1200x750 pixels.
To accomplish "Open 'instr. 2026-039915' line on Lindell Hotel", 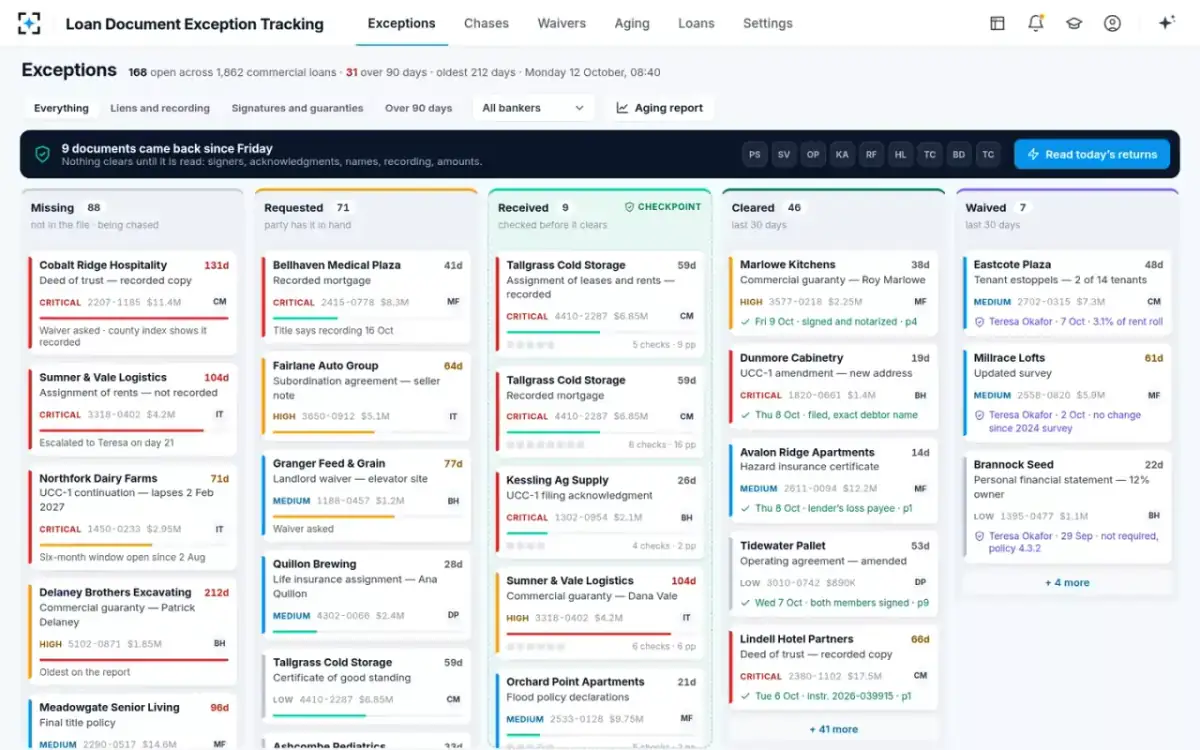I will (828, 696).
